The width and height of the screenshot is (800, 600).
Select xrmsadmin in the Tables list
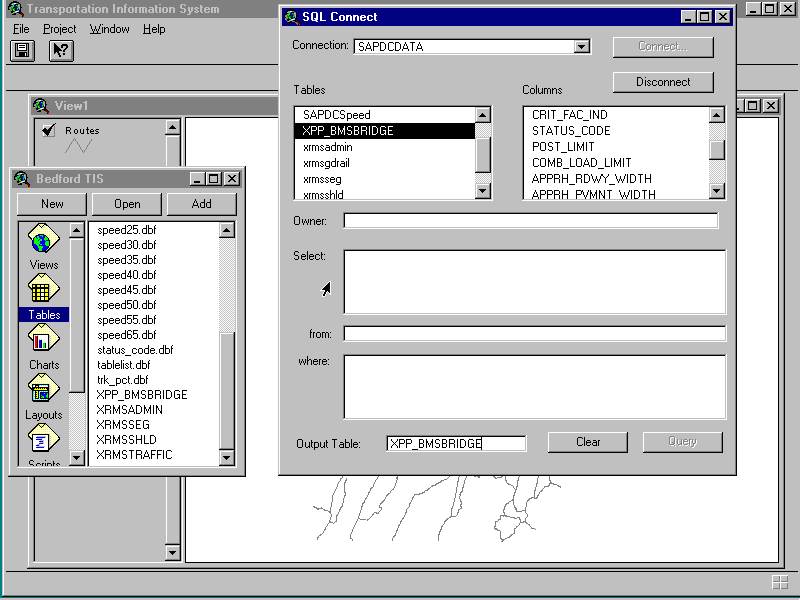pos(328,147)
